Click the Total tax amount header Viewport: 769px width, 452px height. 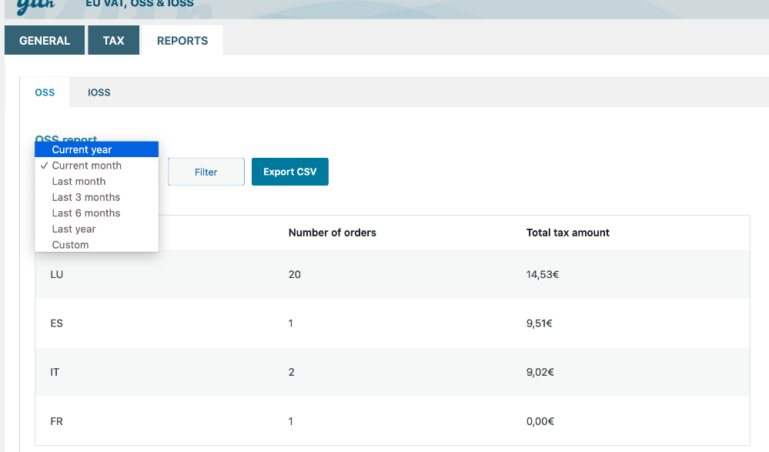point(567,233)
